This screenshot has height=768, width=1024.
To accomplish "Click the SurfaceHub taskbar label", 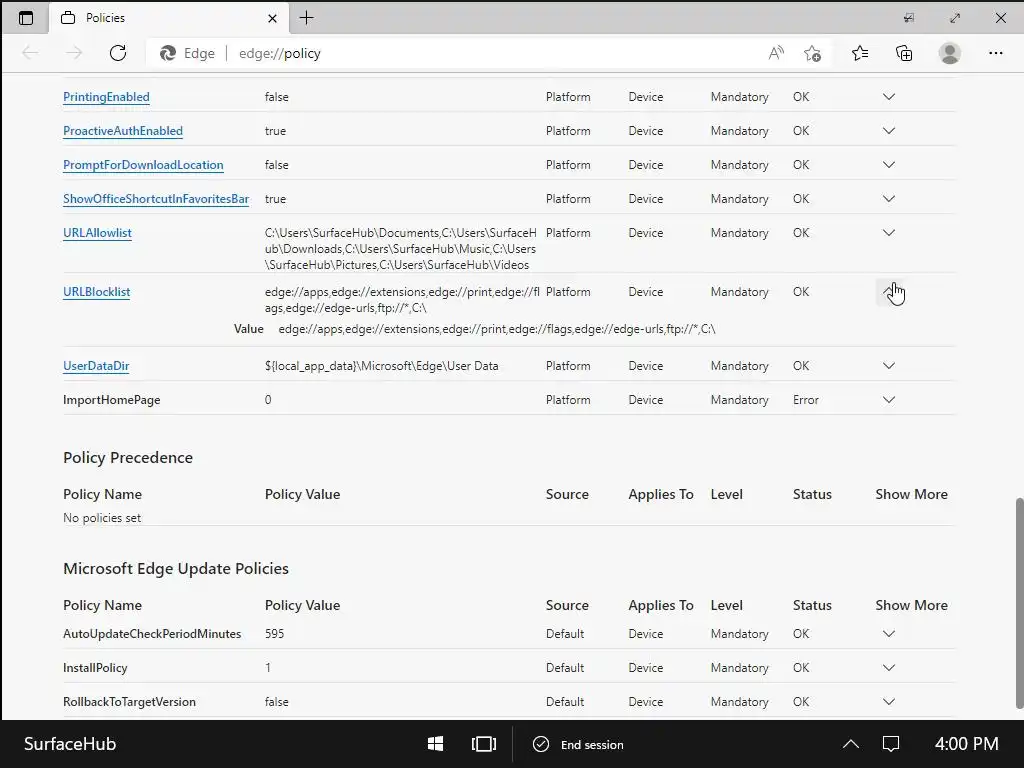I will (70, 744).
